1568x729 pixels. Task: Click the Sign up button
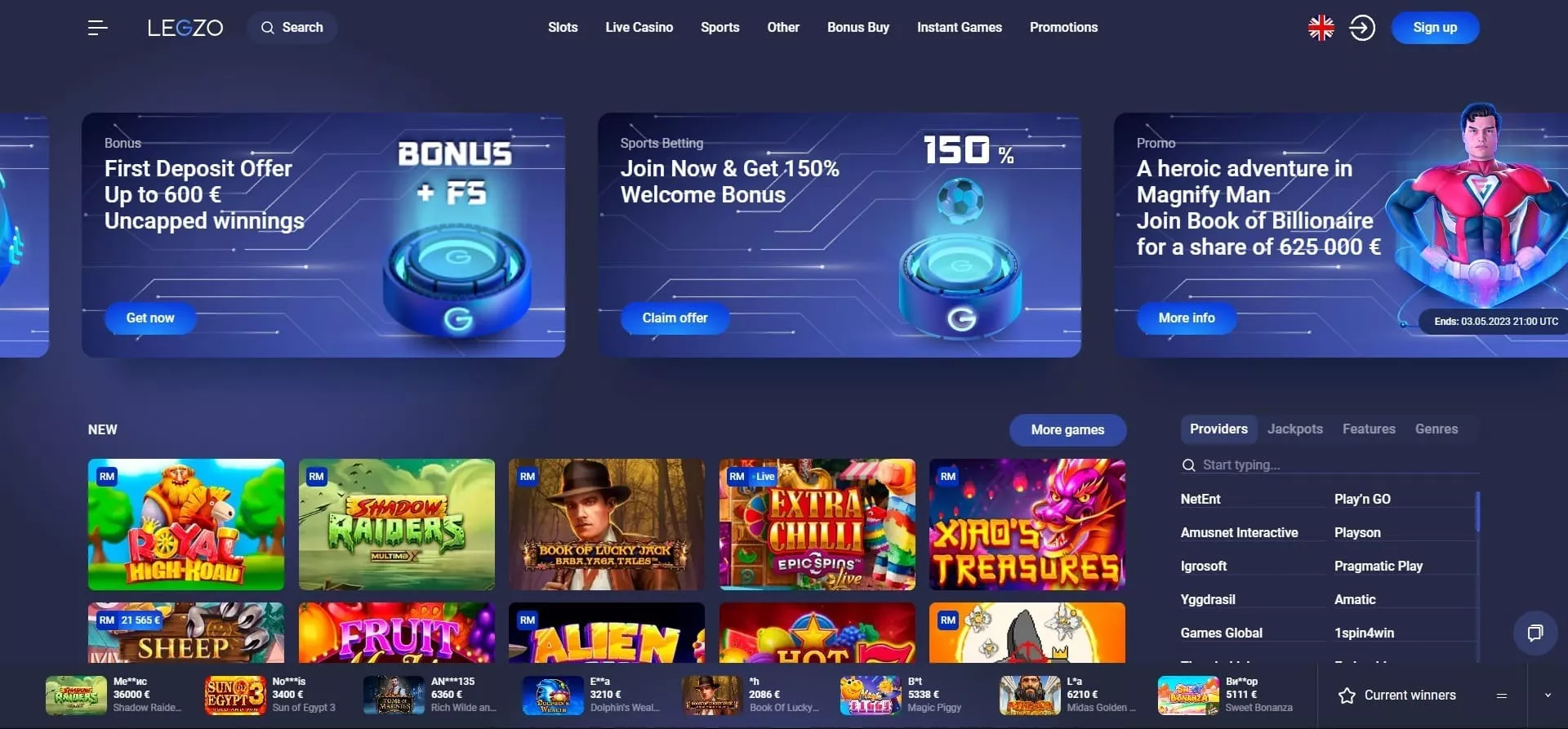click(x=1435, y=28)
